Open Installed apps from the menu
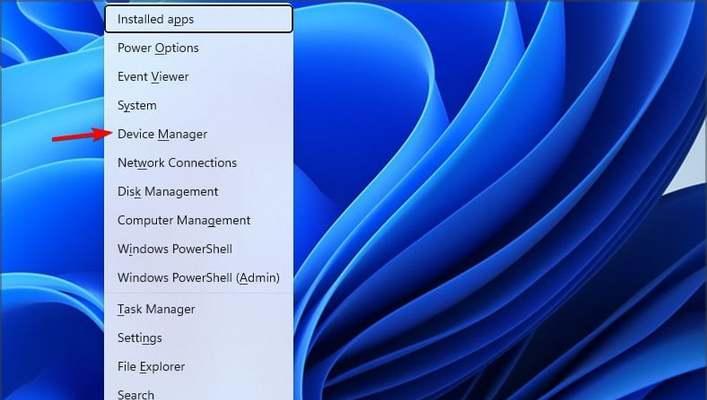707x400 pixels. [199, 19]
